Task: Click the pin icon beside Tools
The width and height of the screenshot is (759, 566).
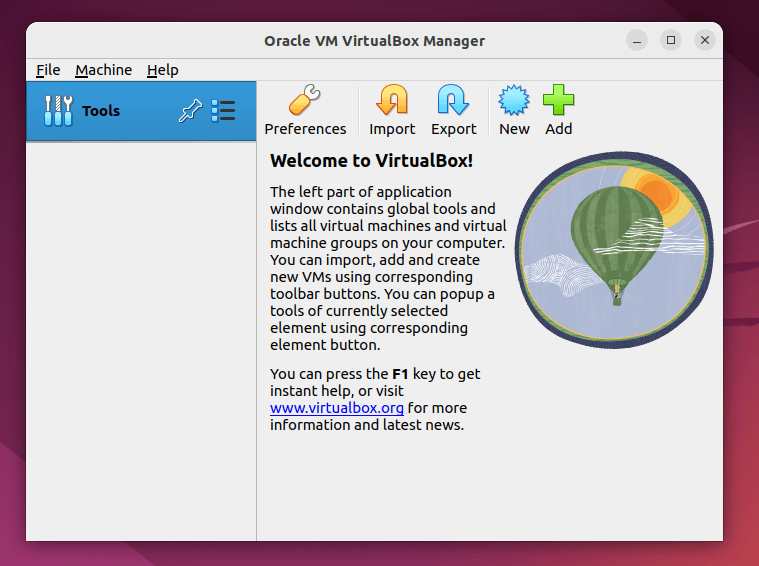Action: pos(190,111)
